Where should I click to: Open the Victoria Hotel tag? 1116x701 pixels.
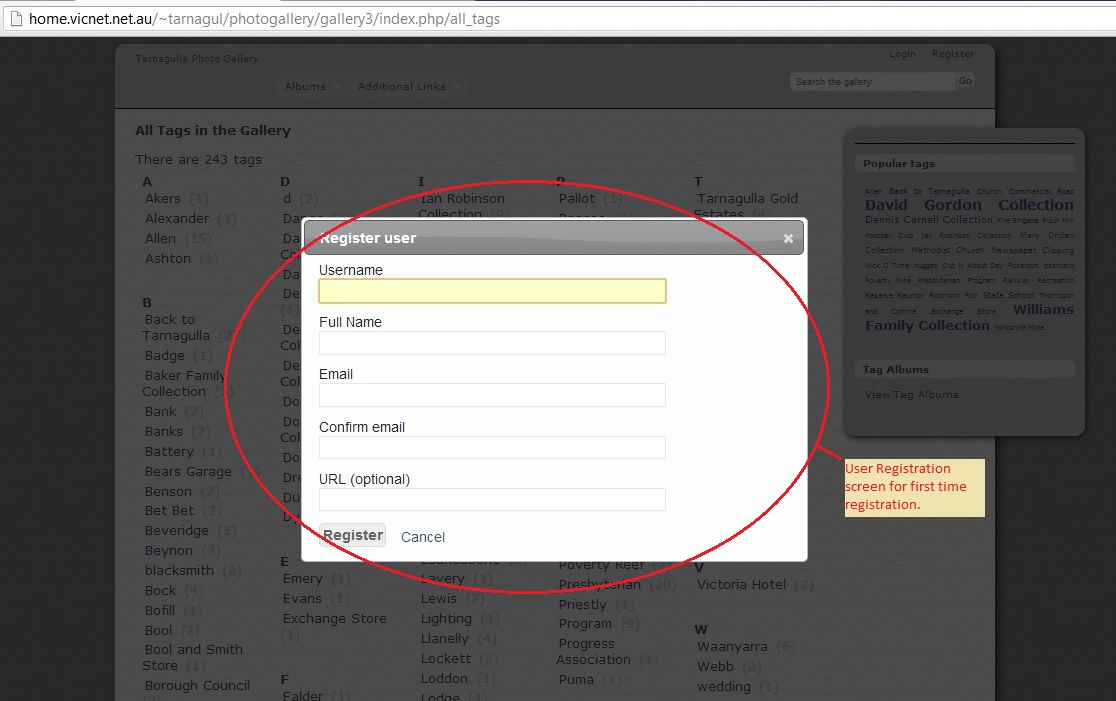pos(742,584)
